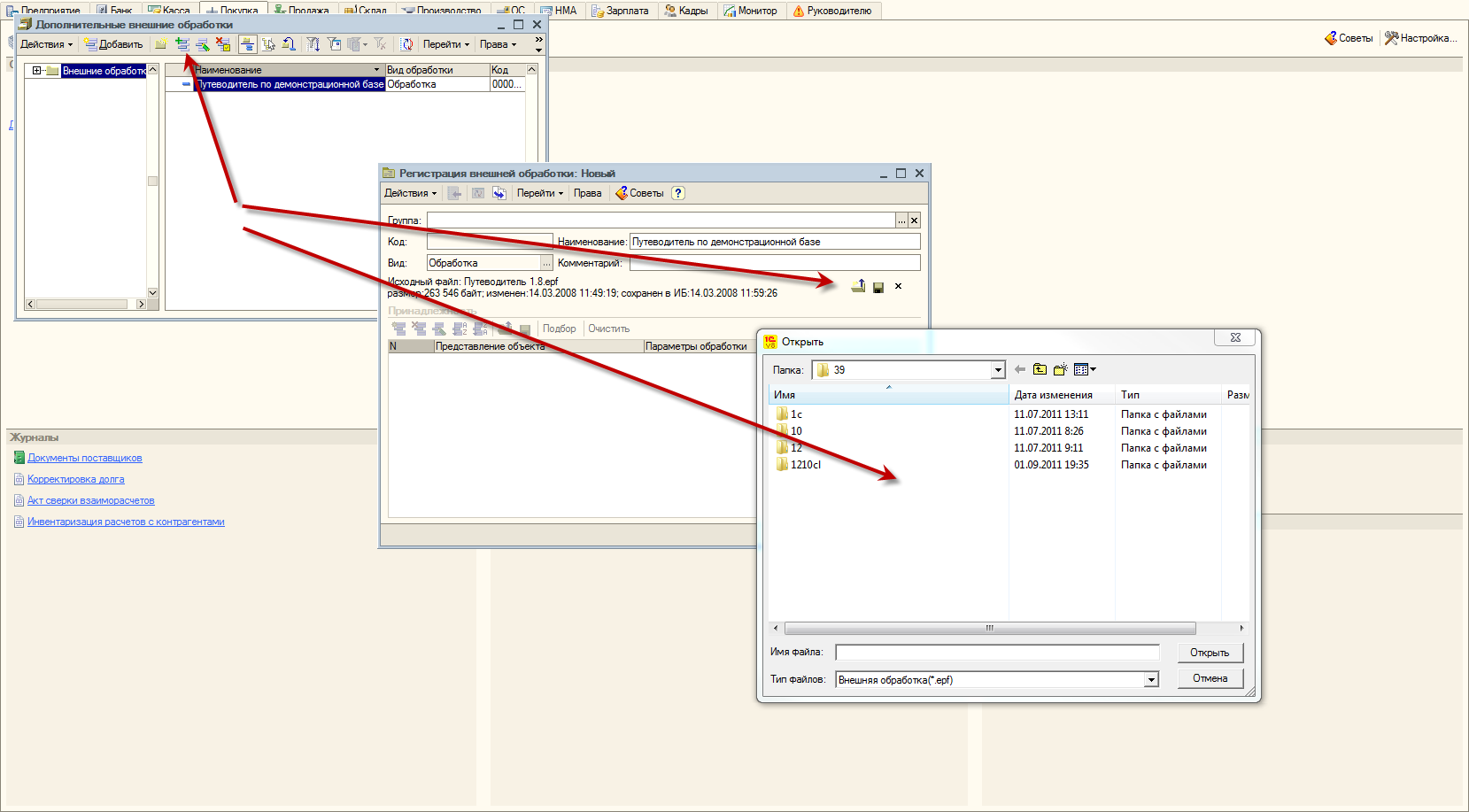The height and width of the screenshot is (812, 1469).
Task: Click the refresh list icon in toolbar
Action: (406, 44)
